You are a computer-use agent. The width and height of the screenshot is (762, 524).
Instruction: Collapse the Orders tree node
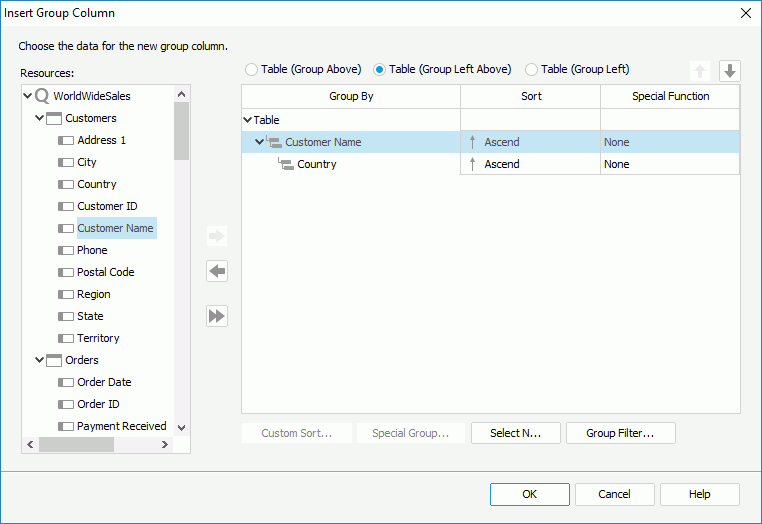pyautogui.click(x=39, y=360)
